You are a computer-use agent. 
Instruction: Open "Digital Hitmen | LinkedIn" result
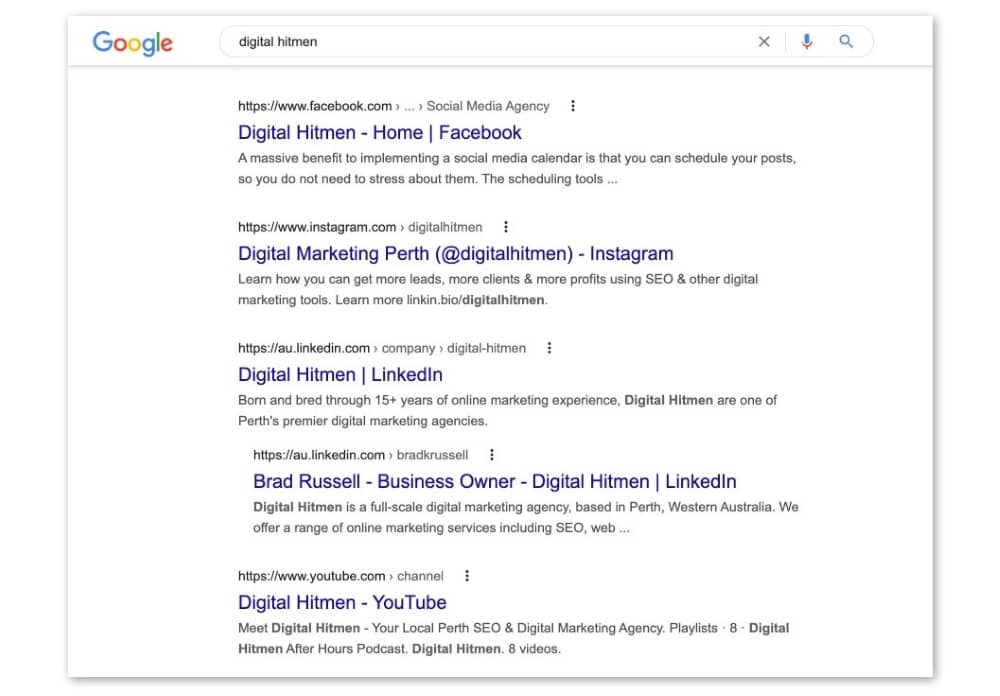pyautogui.click(x=340, y=374)
